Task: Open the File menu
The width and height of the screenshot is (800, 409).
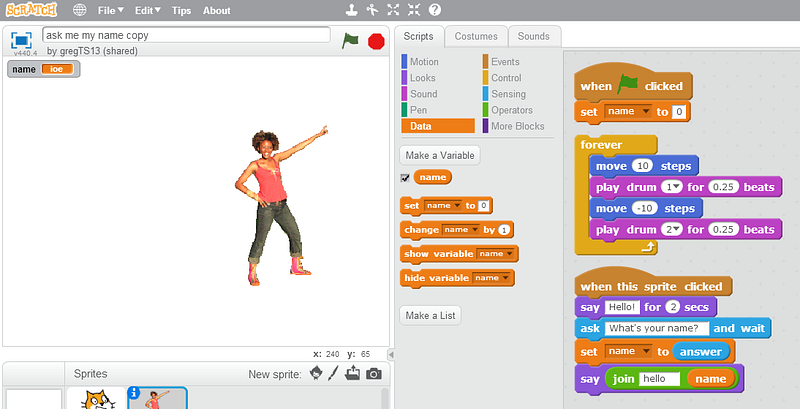Action: pyautogui.click(x=111, y=10)
